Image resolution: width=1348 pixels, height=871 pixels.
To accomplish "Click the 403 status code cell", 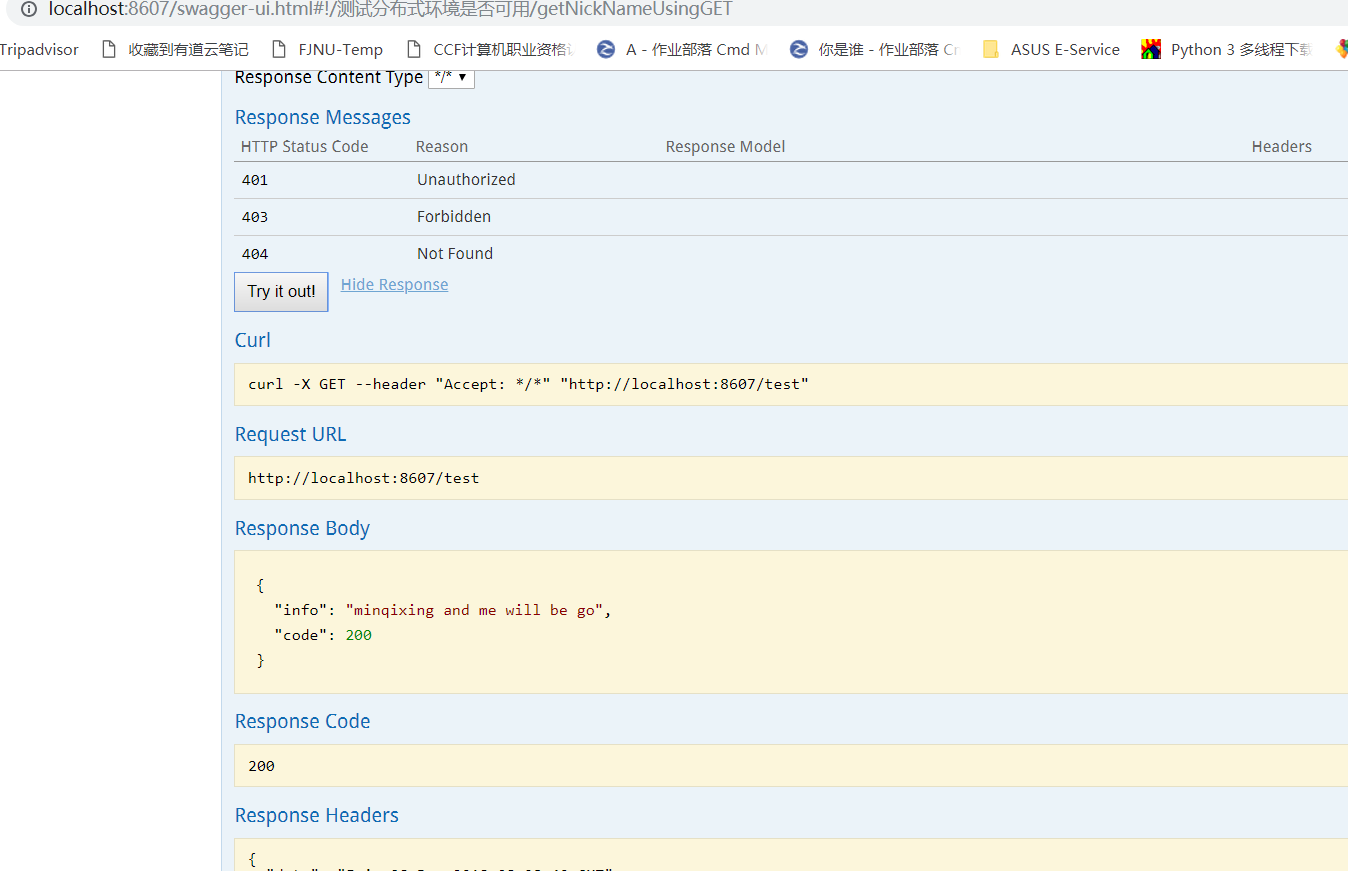I will (255, 217).
